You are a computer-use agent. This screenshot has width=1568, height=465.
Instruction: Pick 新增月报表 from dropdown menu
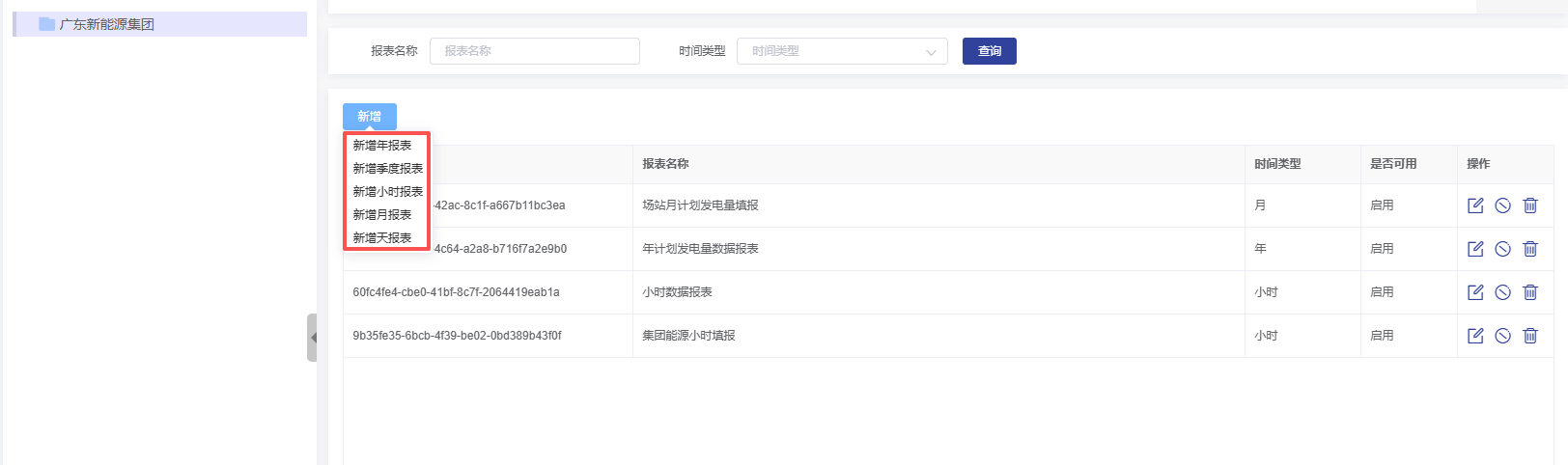tap(382, 215)
